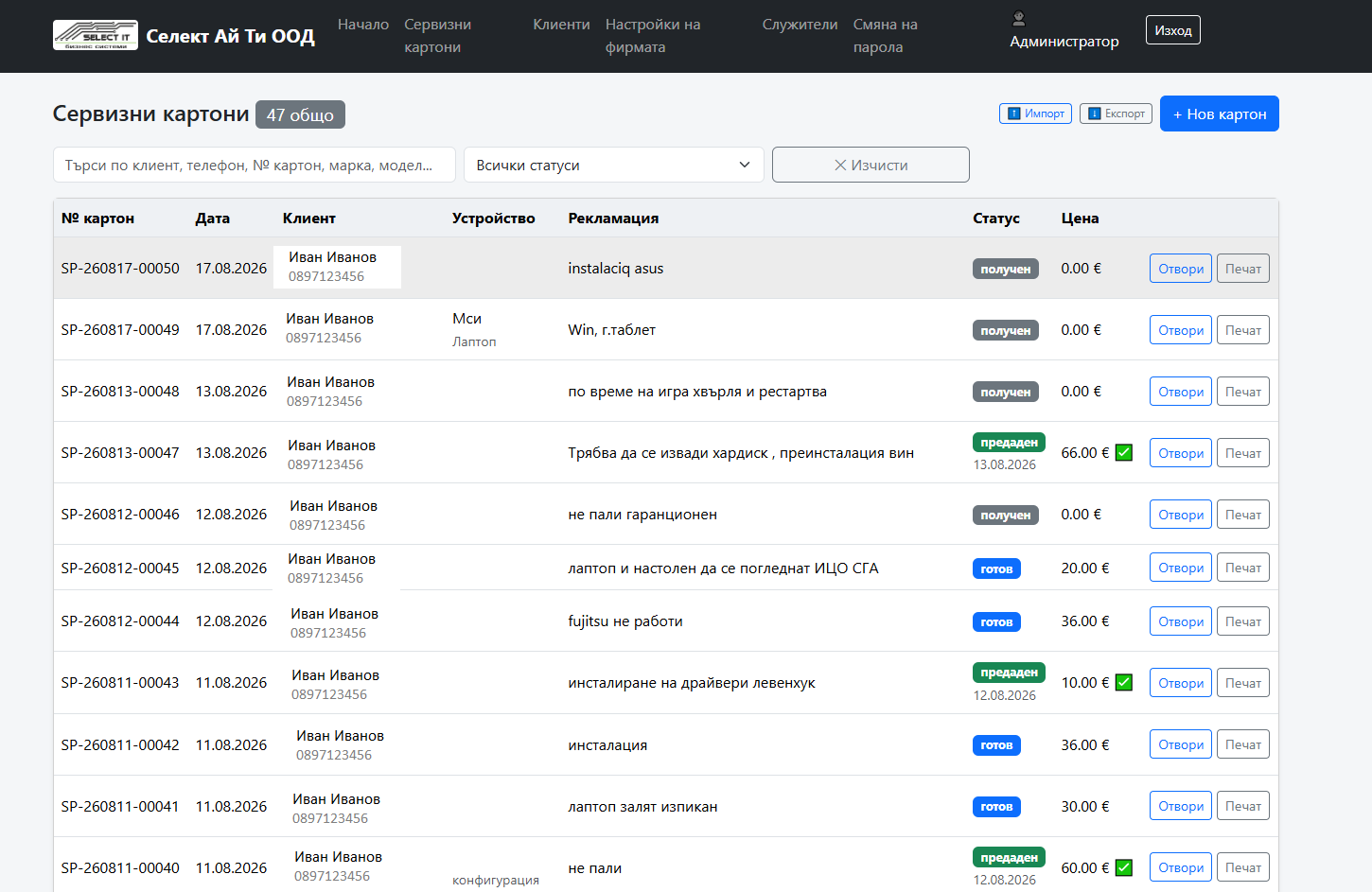Click the получен status badge of SP-260817-00049
Viewport: 1372px width, 892px height.
1006,330
